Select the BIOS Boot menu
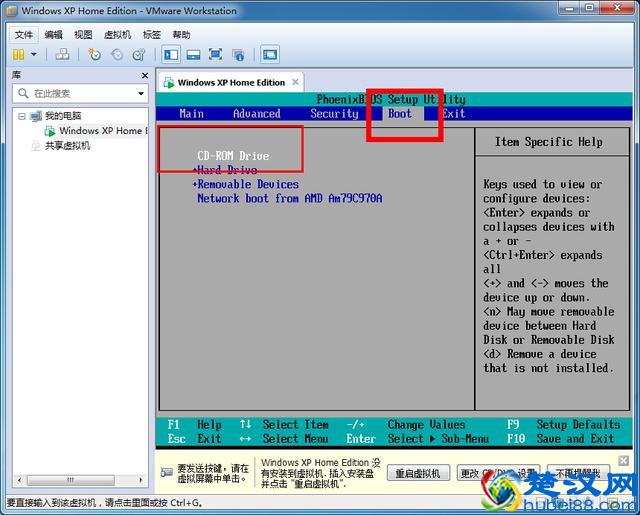The width and height of the screenshot is (640, 515). [400, 113]
